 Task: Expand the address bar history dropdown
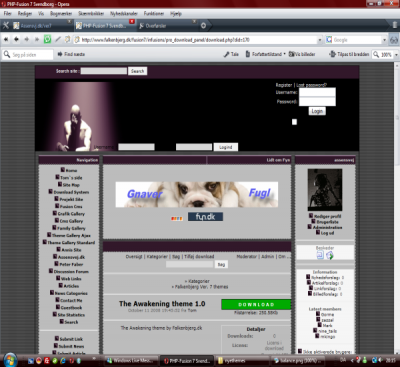(320, 40)
